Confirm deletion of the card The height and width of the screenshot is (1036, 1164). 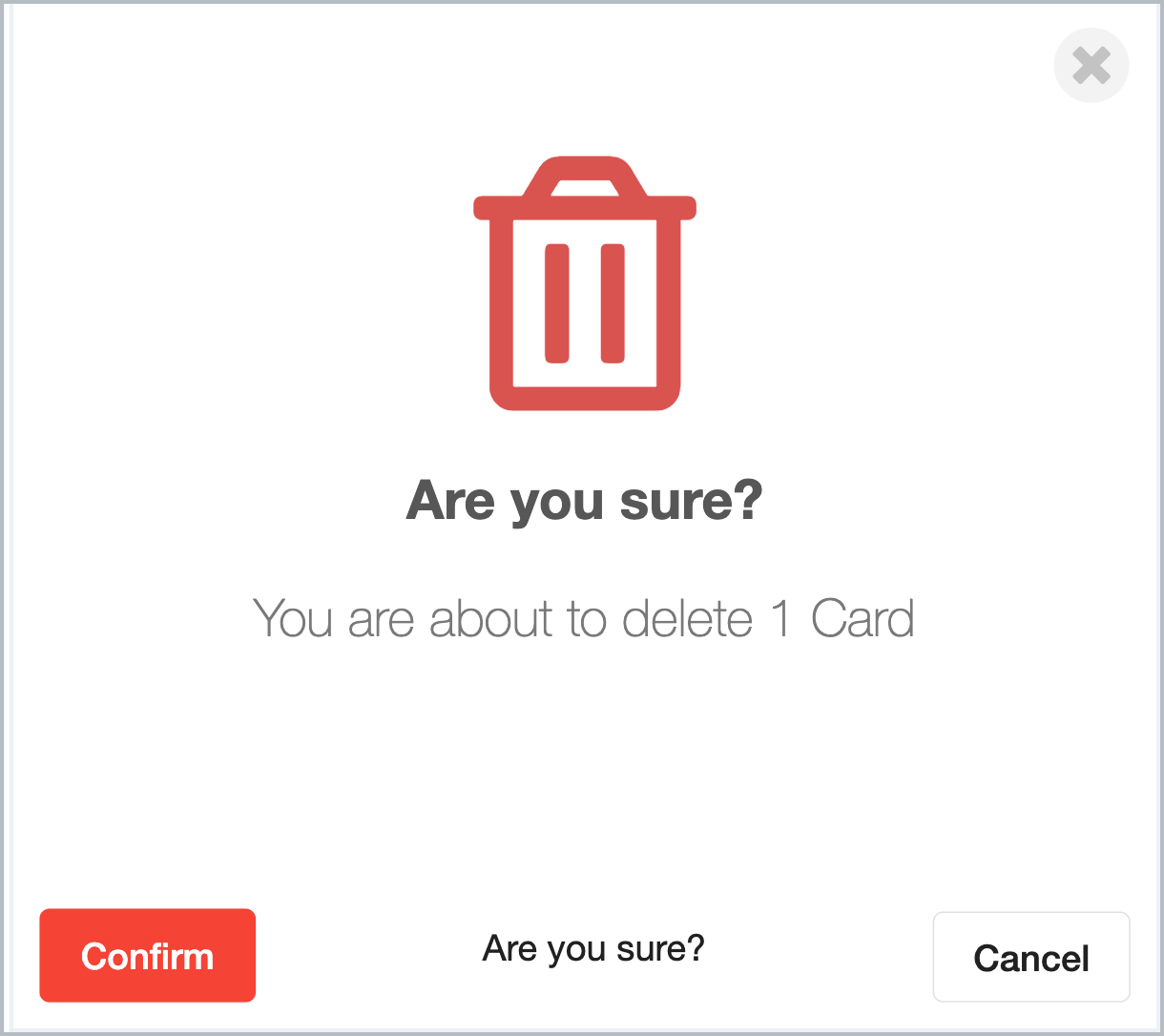pyautogui.click(x=147, y=955)
